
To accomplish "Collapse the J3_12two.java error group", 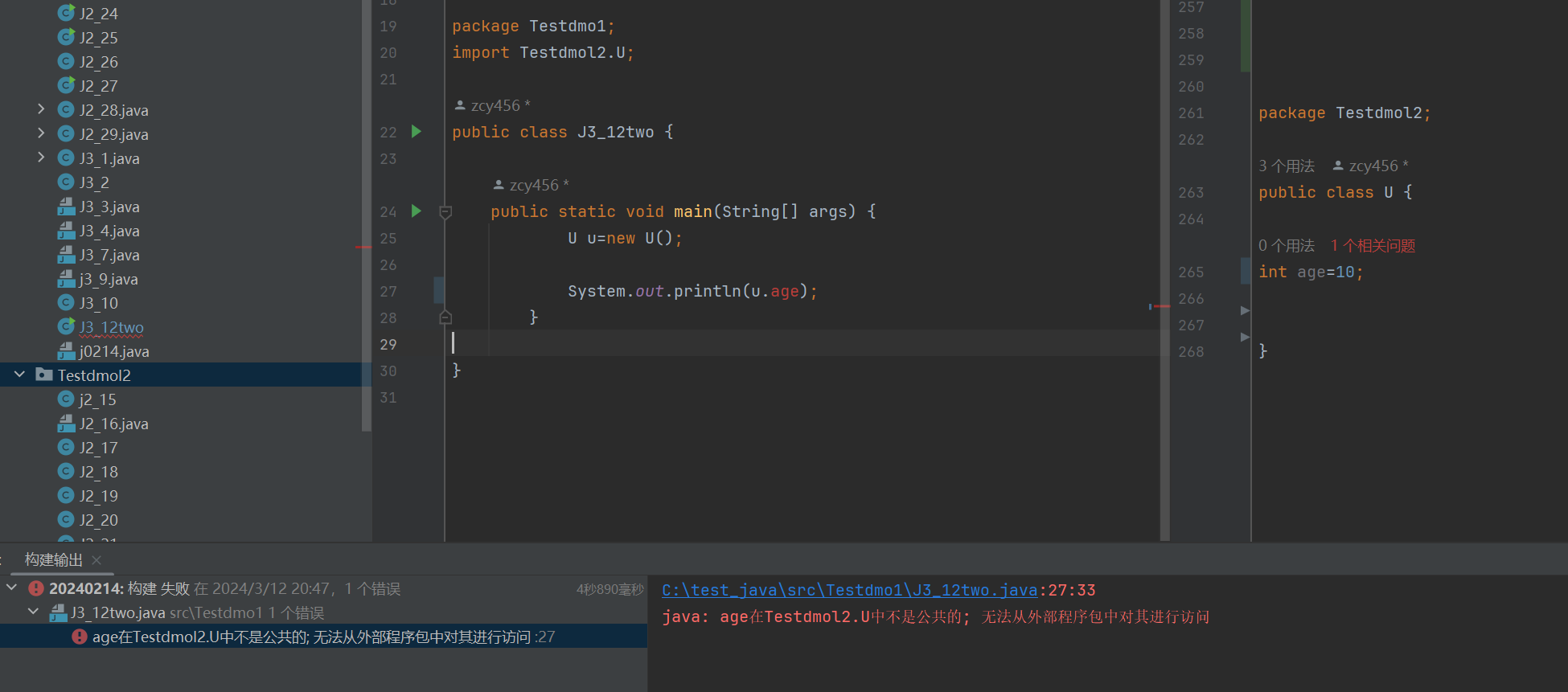I will (x=34, y=612).
